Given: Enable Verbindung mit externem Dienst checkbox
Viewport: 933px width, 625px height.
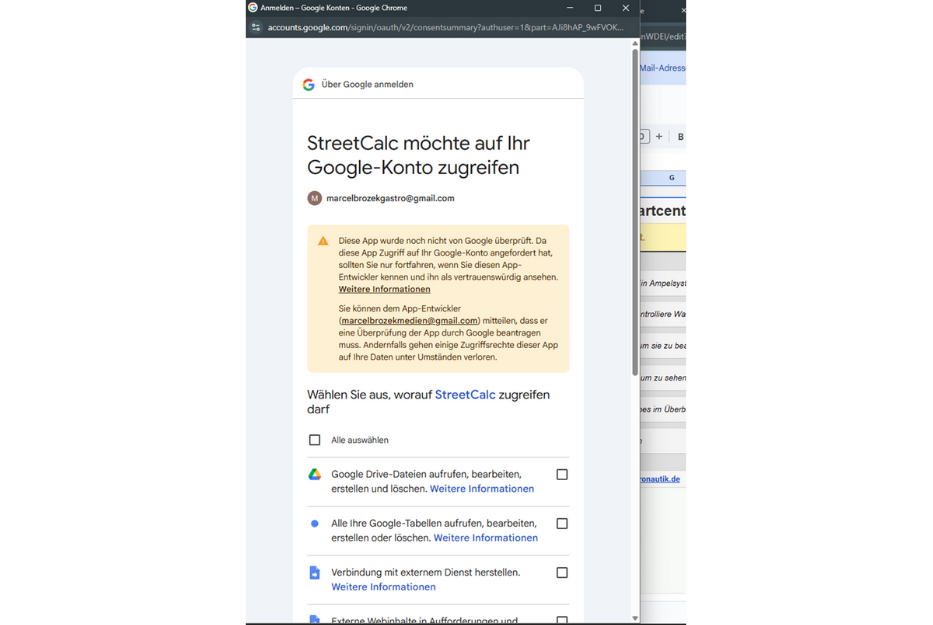Looking at the screenshot, I should pyautogui.click(x=562, y=573).
